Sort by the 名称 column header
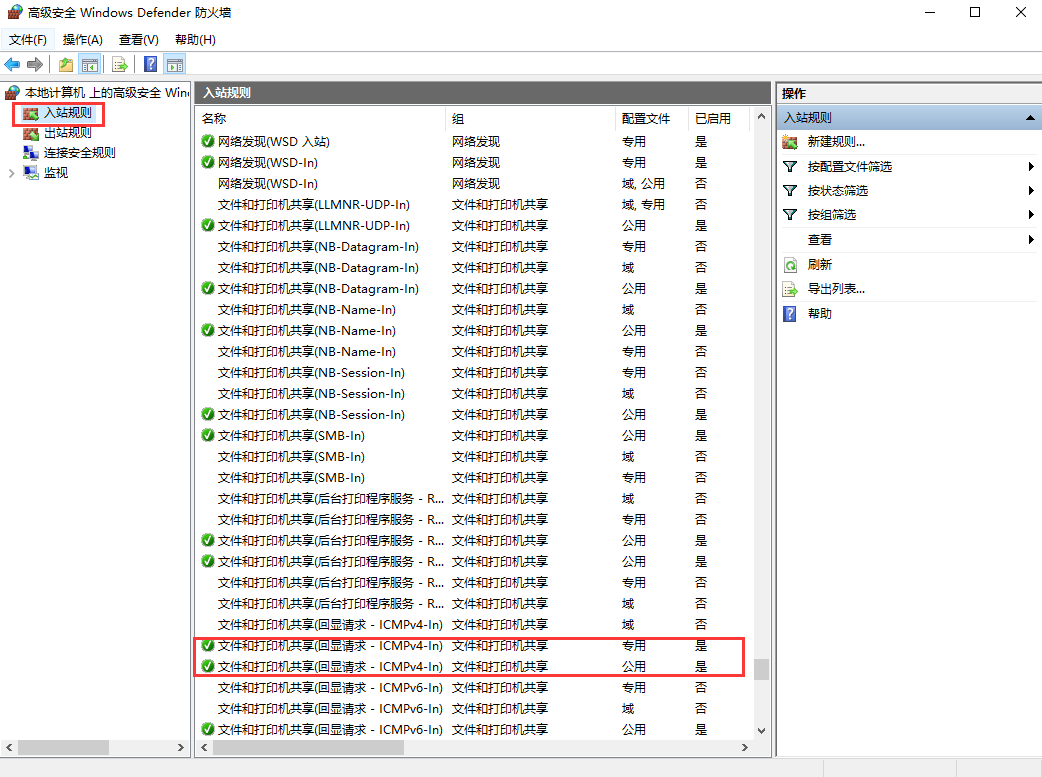The height and width of the screenshot is (777, 1042). tap(321, 118)
